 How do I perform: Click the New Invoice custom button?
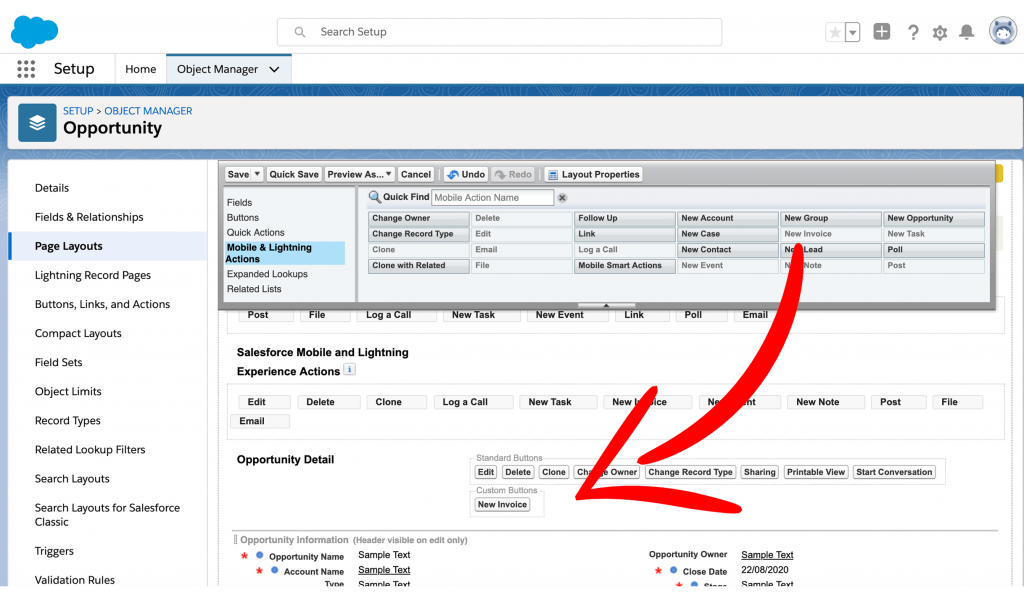click(x=502, y=504)
